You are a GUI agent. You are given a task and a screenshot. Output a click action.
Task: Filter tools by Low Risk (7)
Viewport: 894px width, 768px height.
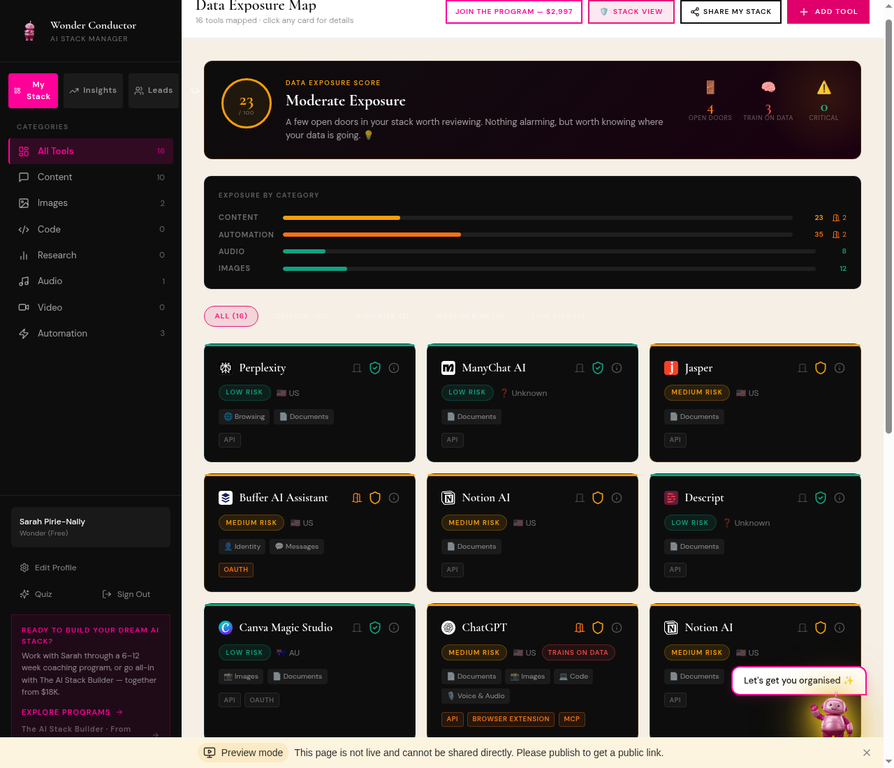point(558,316)
